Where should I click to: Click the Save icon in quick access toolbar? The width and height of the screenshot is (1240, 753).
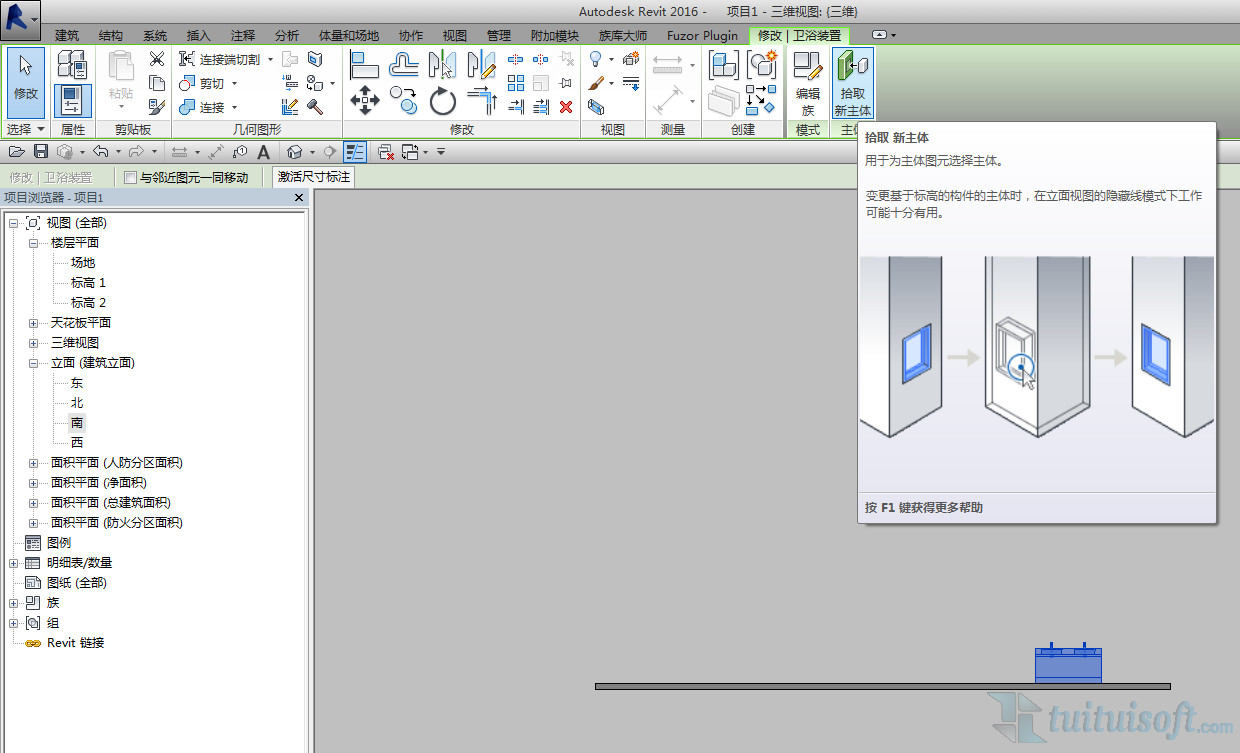coord(41,152)
